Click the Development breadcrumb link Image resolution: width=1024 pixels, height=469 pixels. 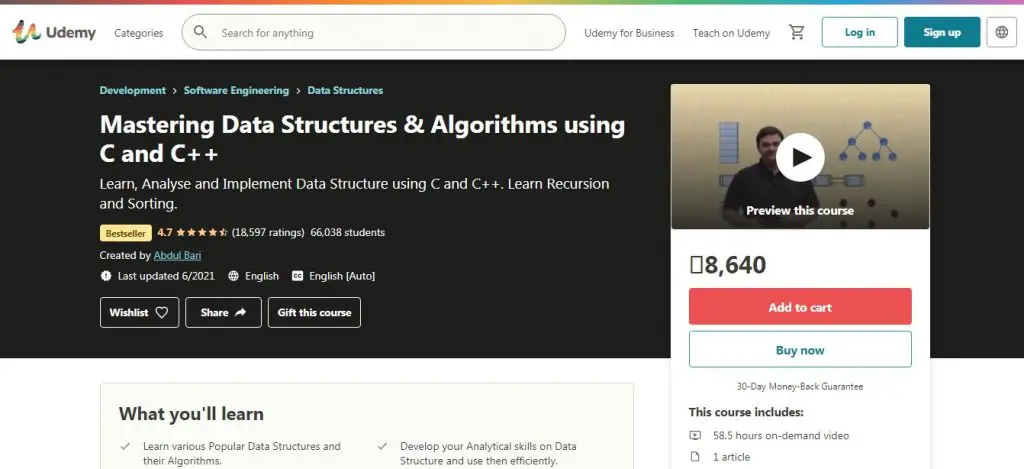coord(133,90)
